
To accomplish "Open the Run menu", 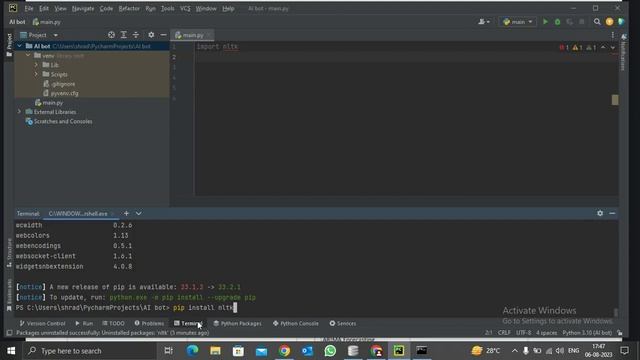I will (150, 9).
